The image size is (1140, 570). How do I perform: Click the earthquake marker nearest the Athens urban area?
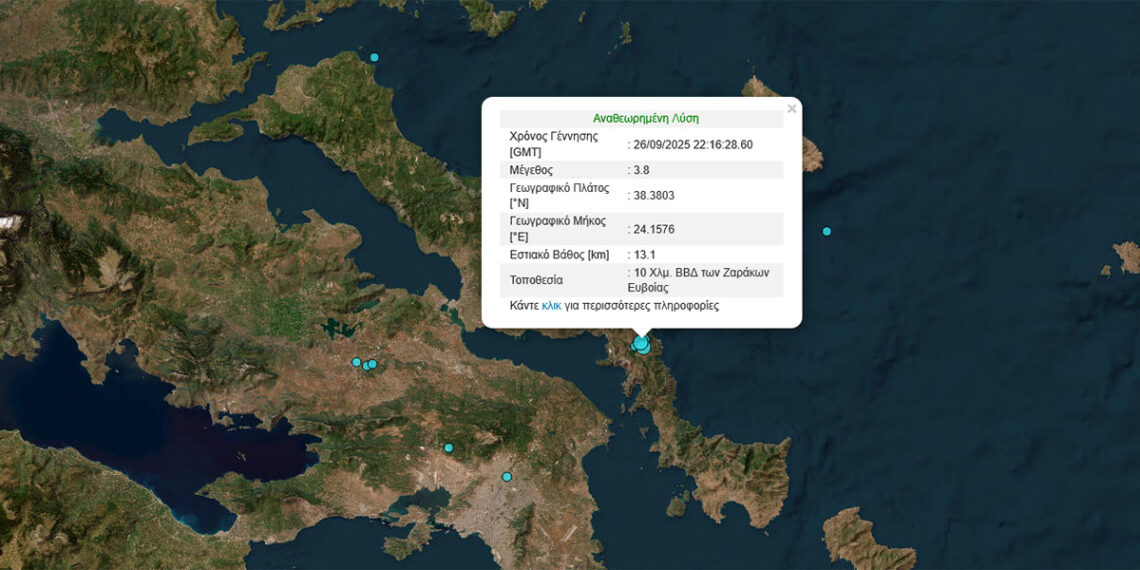pos(507,477)
